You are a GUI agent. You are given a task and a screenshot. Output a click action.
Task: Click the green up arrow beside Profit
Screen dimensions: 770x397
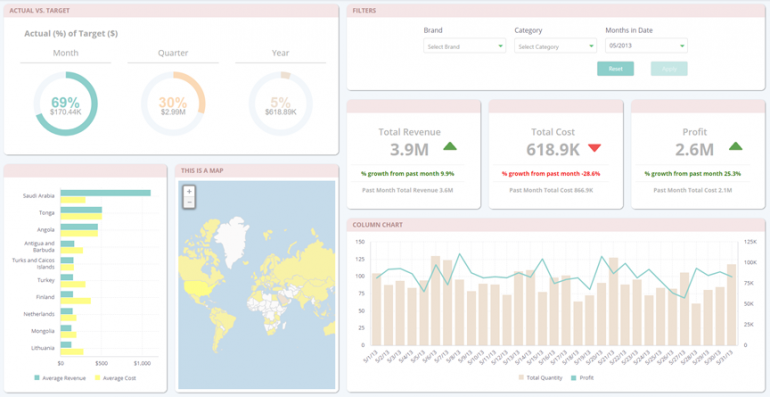coord(735,146)
